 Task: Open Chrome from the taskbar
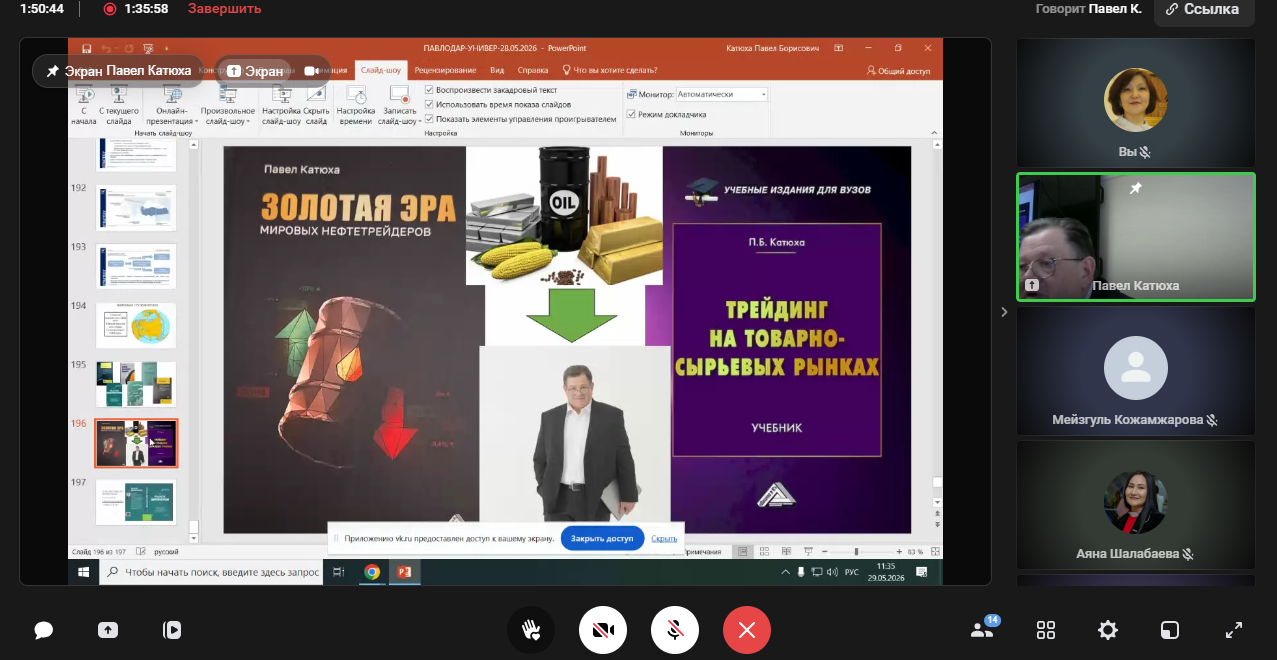coord(372,572)
